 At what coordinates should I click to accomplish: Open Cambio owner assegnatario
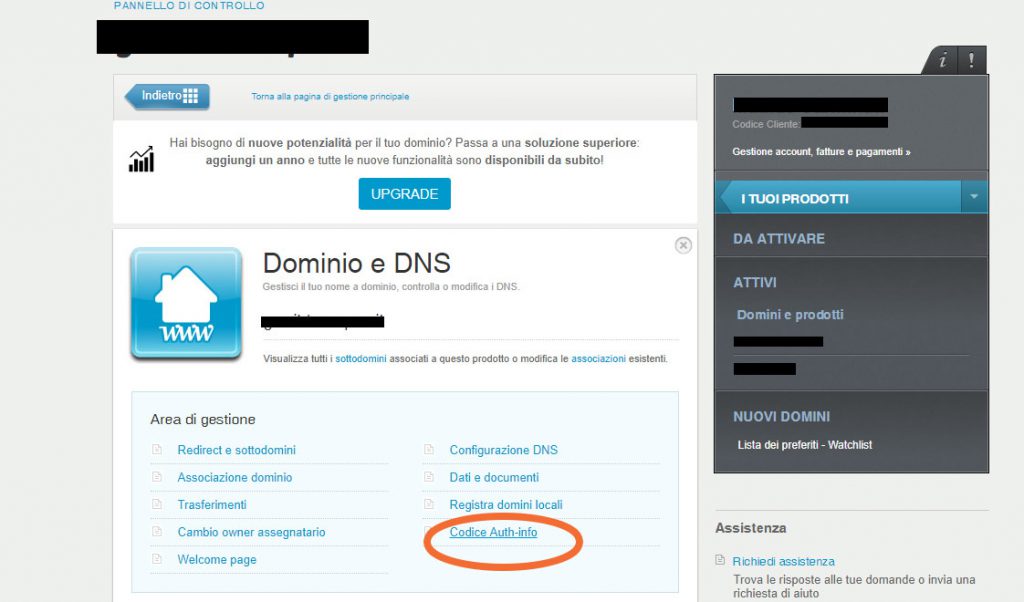251,532
